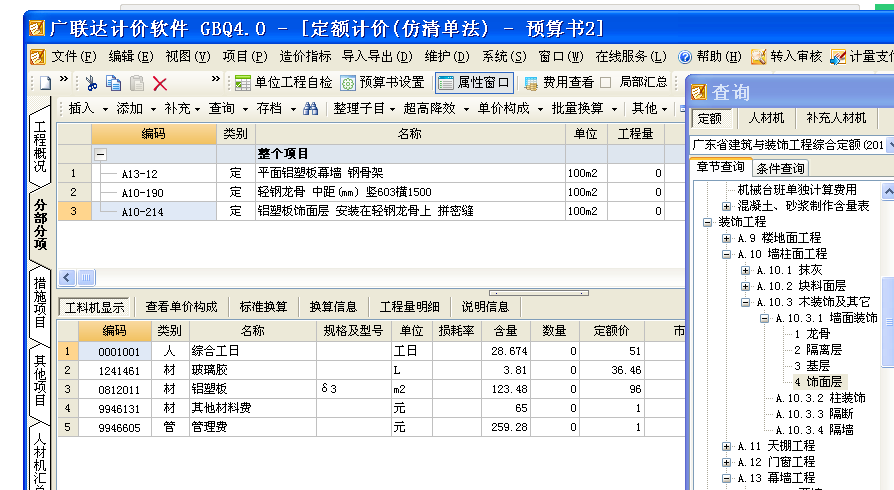This screenshot has width=894, height=490.
Task: Open the 添加 dropdown
Action: click(x=136, y=108)
